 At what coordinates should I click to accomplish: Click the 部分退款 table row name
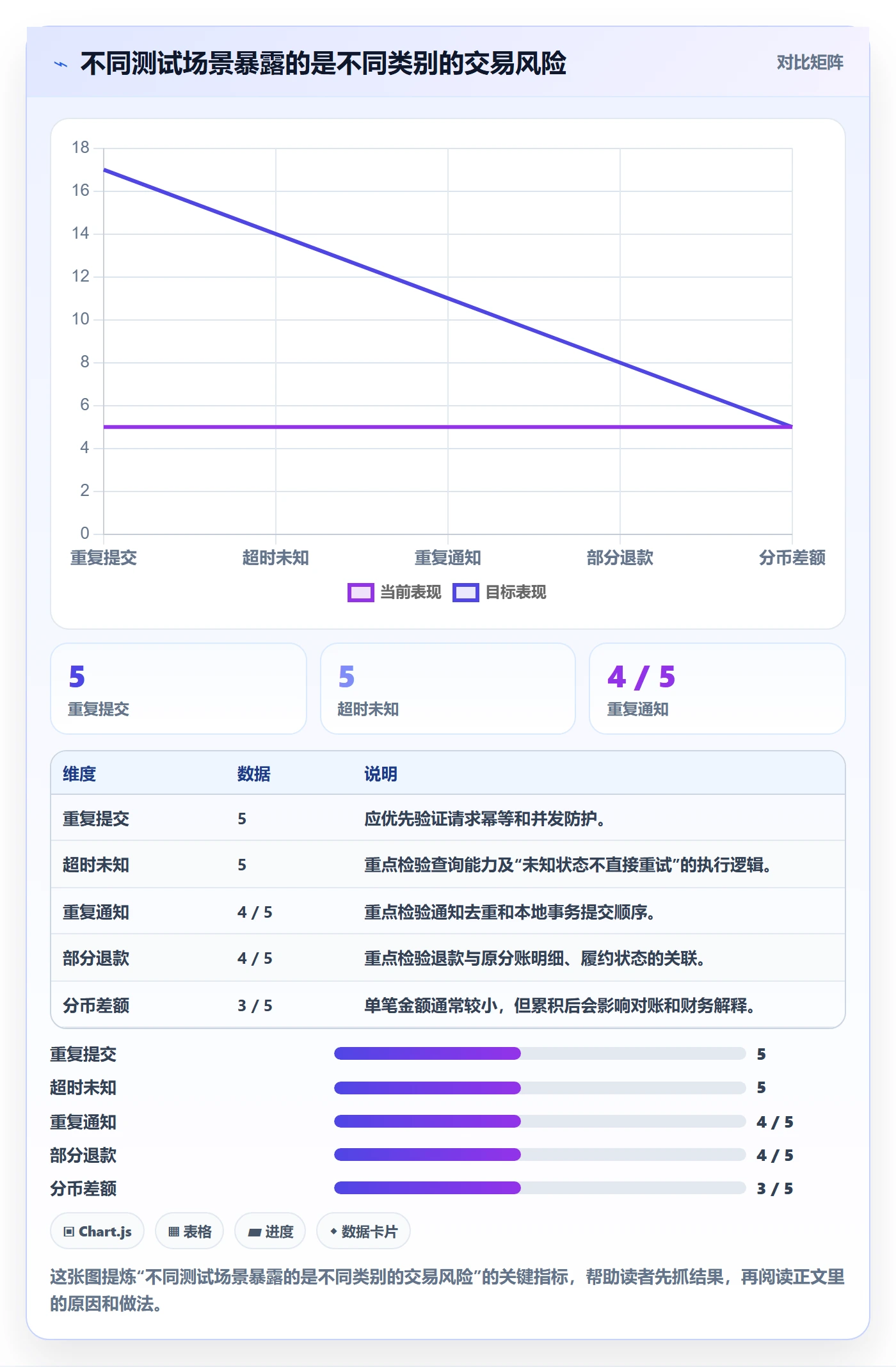[96, 959]
